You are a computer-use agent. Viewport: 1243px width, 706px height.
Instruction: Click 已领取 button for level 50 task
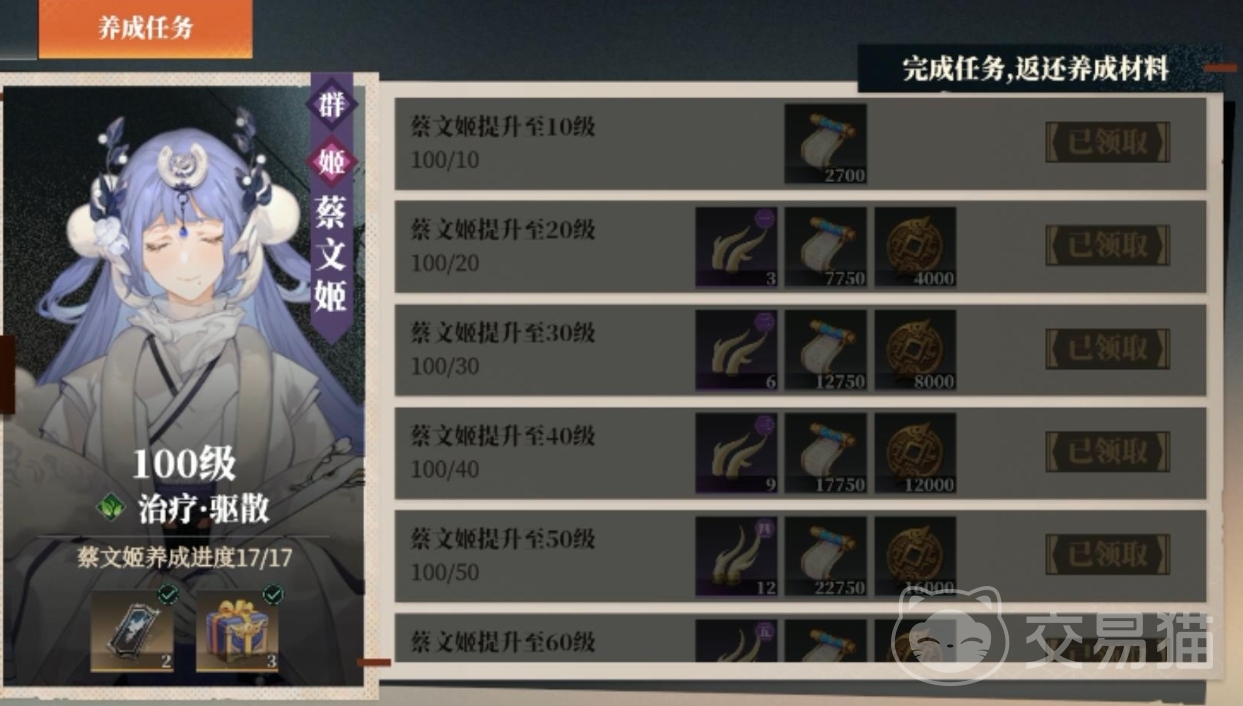(x=1107, y=554)
